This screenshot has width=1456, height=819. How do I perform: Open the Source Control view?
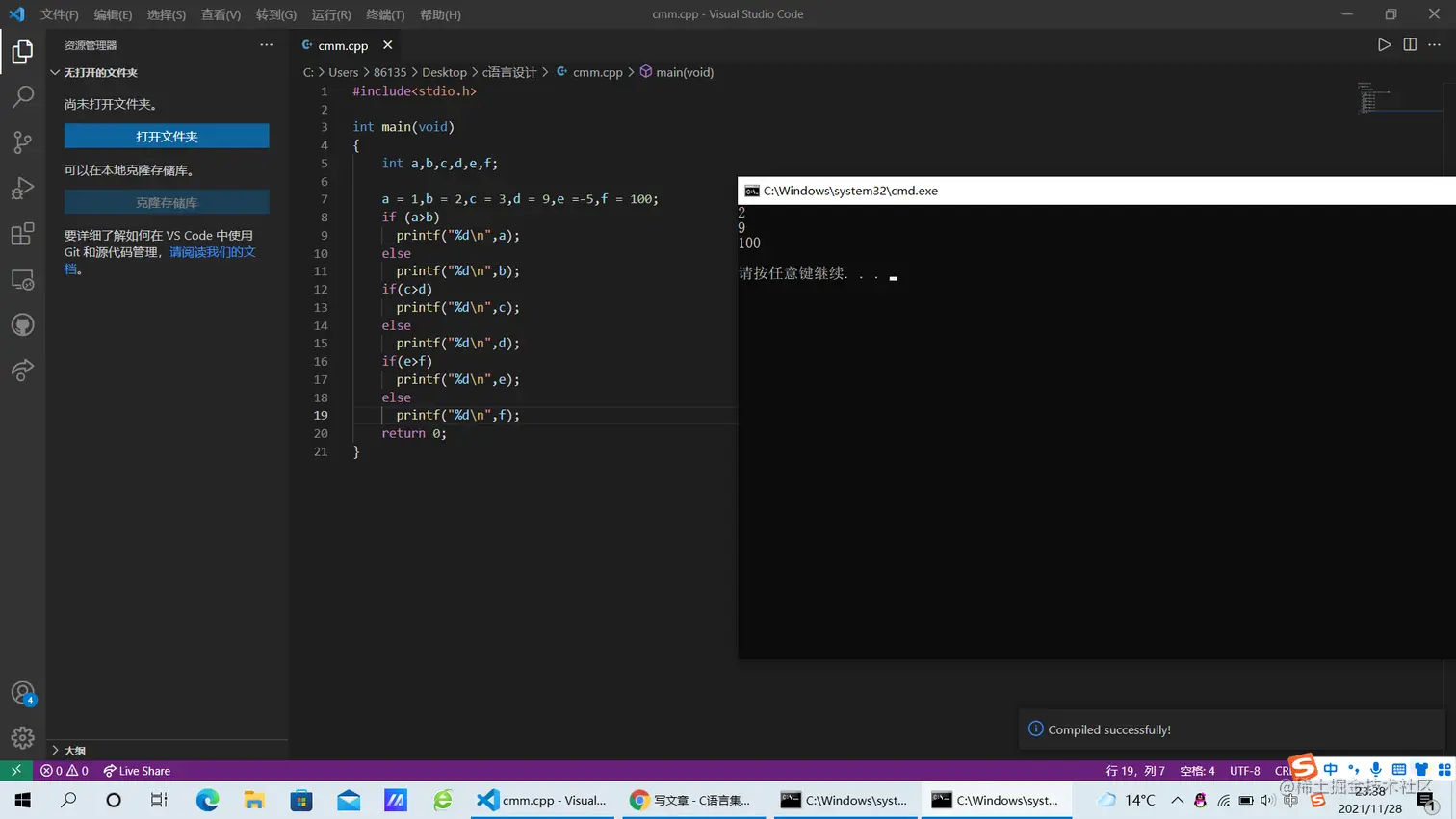click(22, 142)
